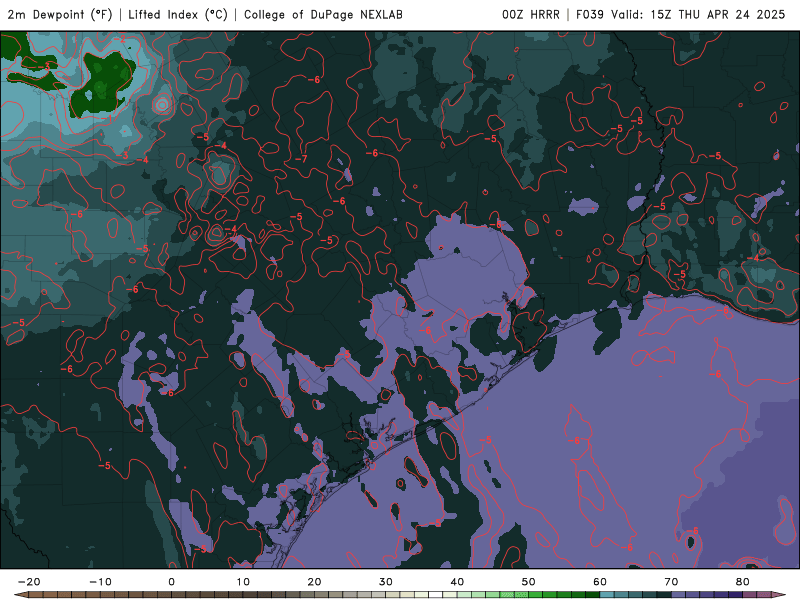
Task: Pick the white color bar segment below 40
Action: 436,595
